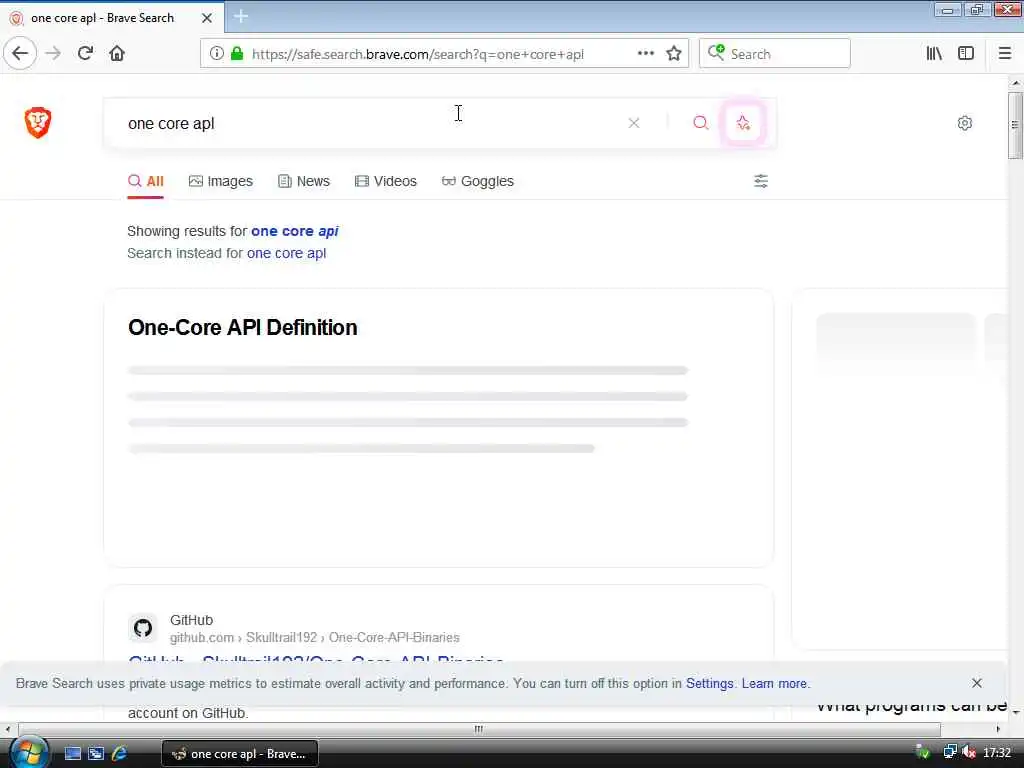
Task: Click the Switch between windows icon
Action: tap(96, 754)
